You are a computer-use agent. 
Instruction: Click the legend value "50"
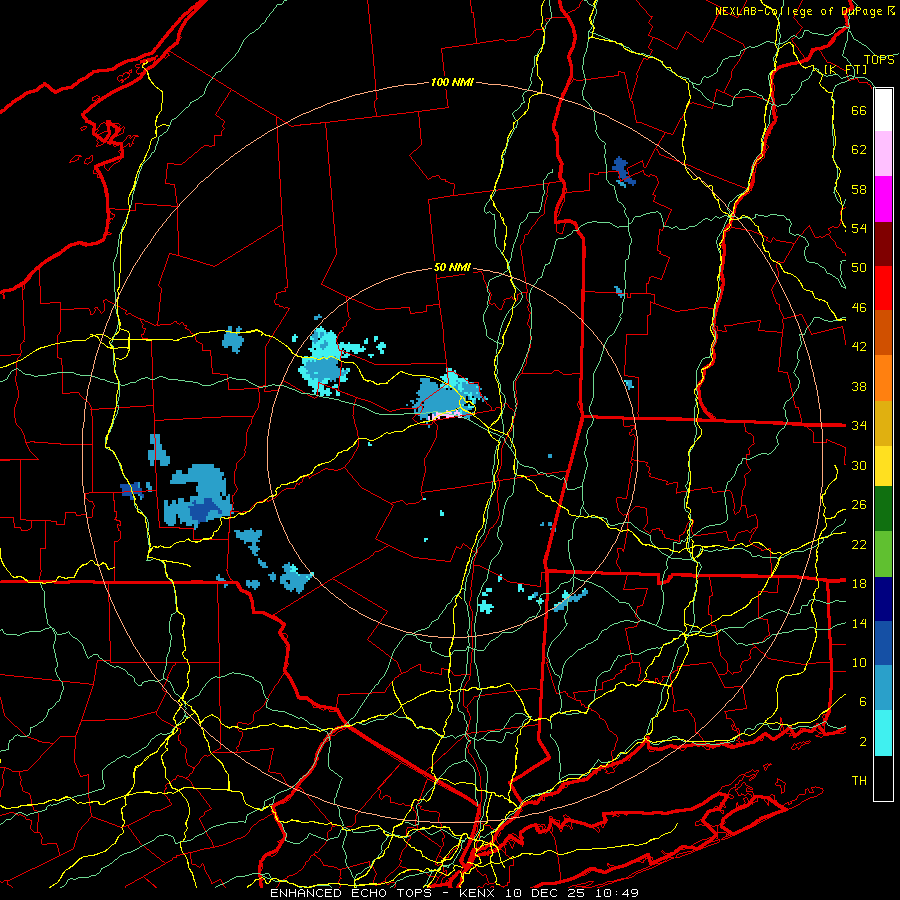point(859,268)
